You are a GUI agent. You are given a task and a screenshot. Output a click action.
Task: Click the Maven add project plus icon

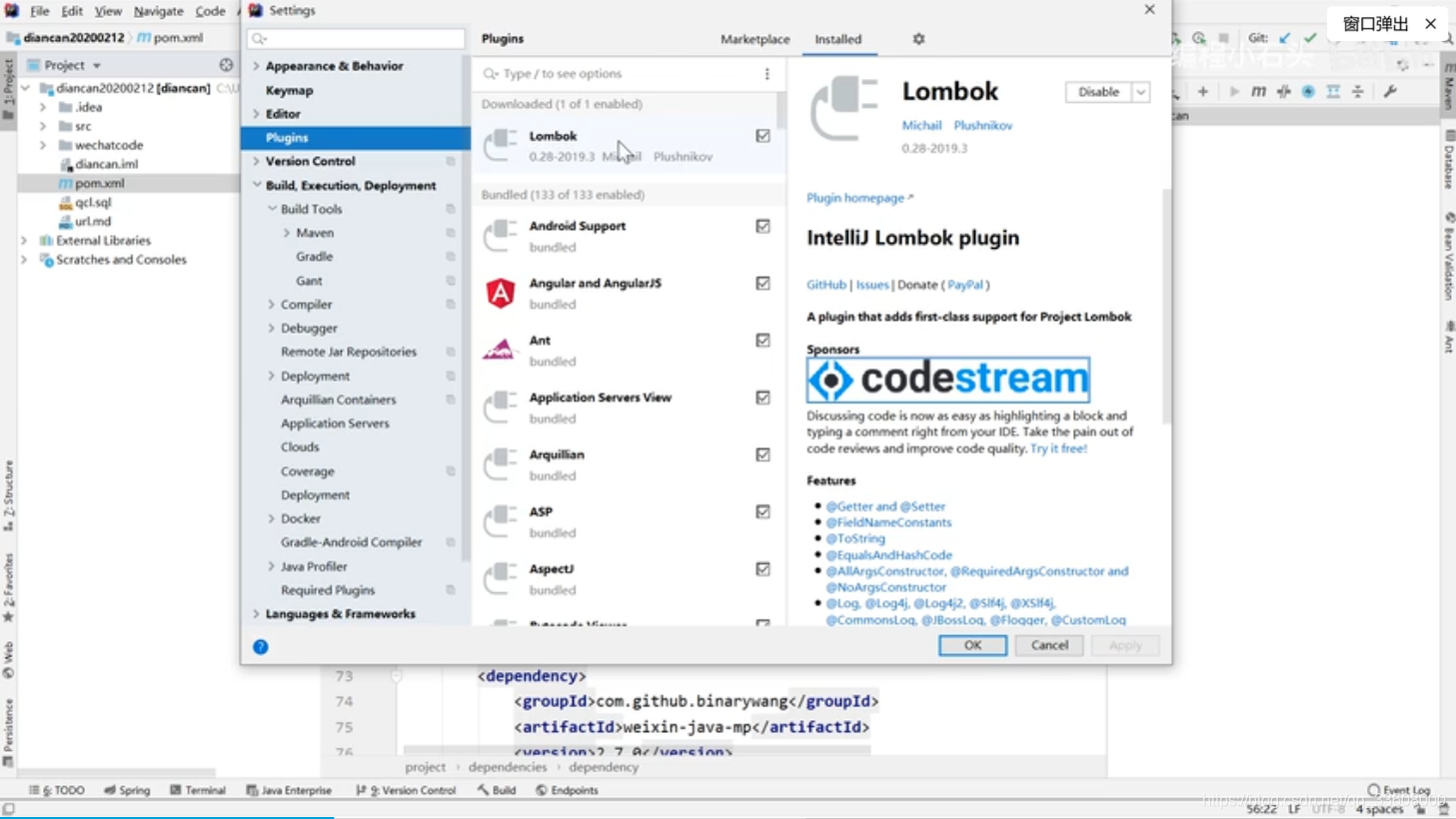1203,92
